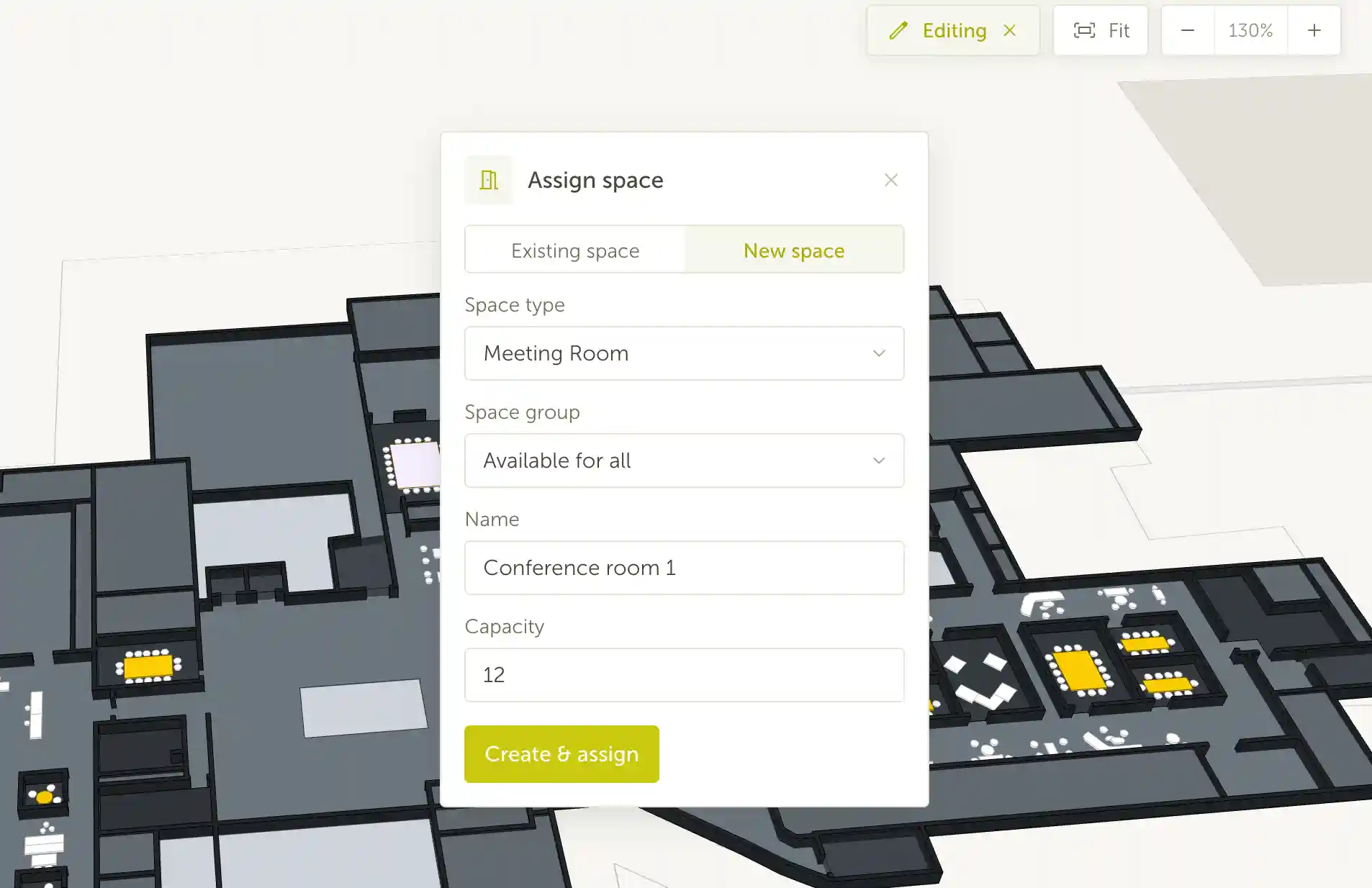
Task: Click the Capacity label
Action: (x=504, y=626)
